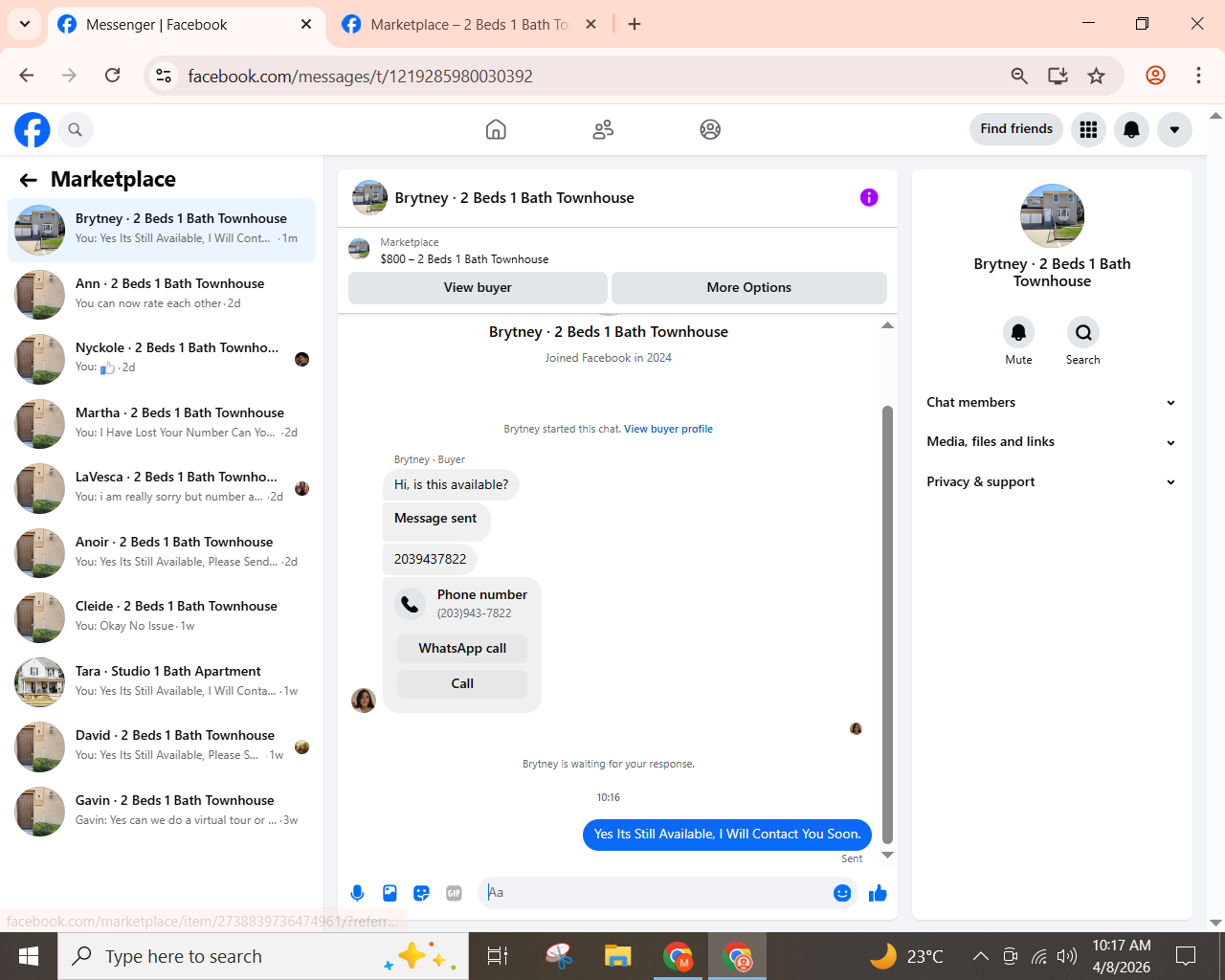Click the Find friends button
The height and width of the screenshot is (980, 1225).
[x=1016, y=129]
